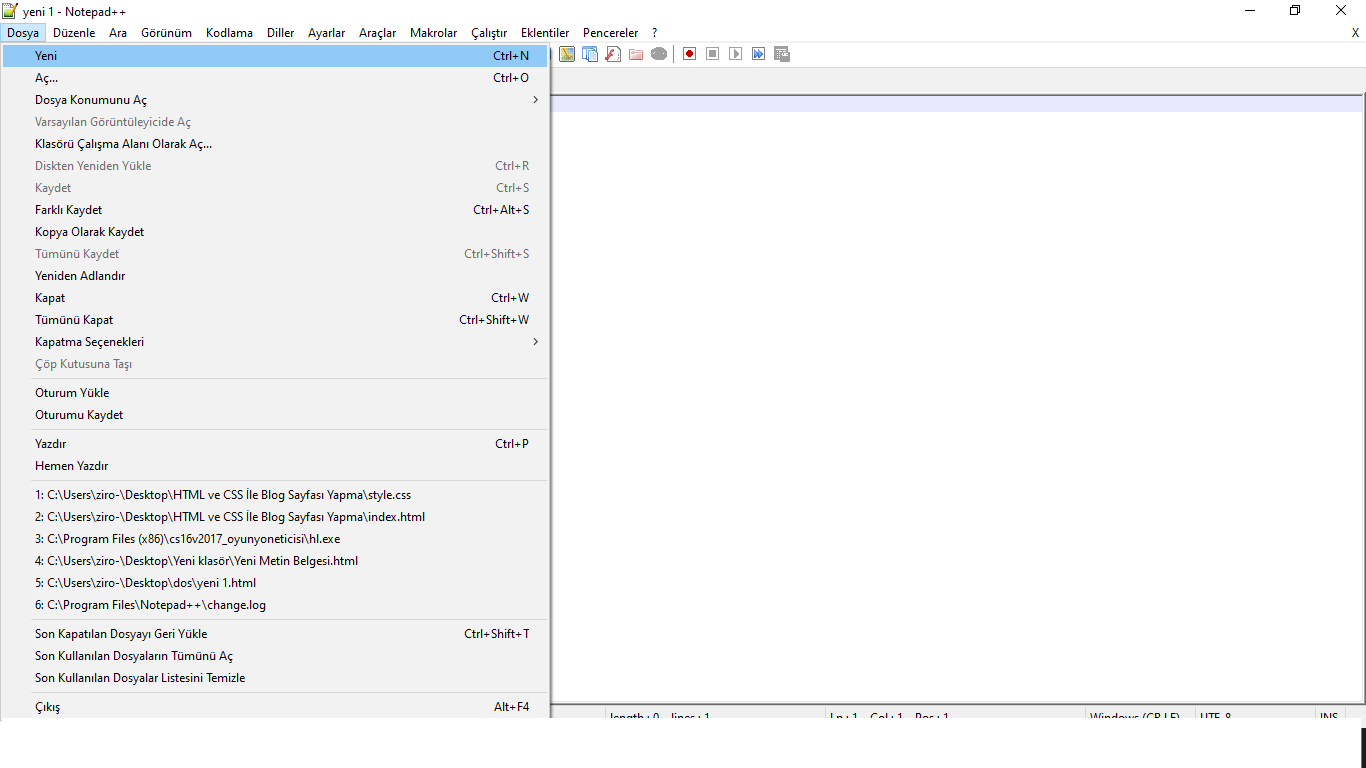
Task: Open the Pencereler menu
Action: pos(610,33)
